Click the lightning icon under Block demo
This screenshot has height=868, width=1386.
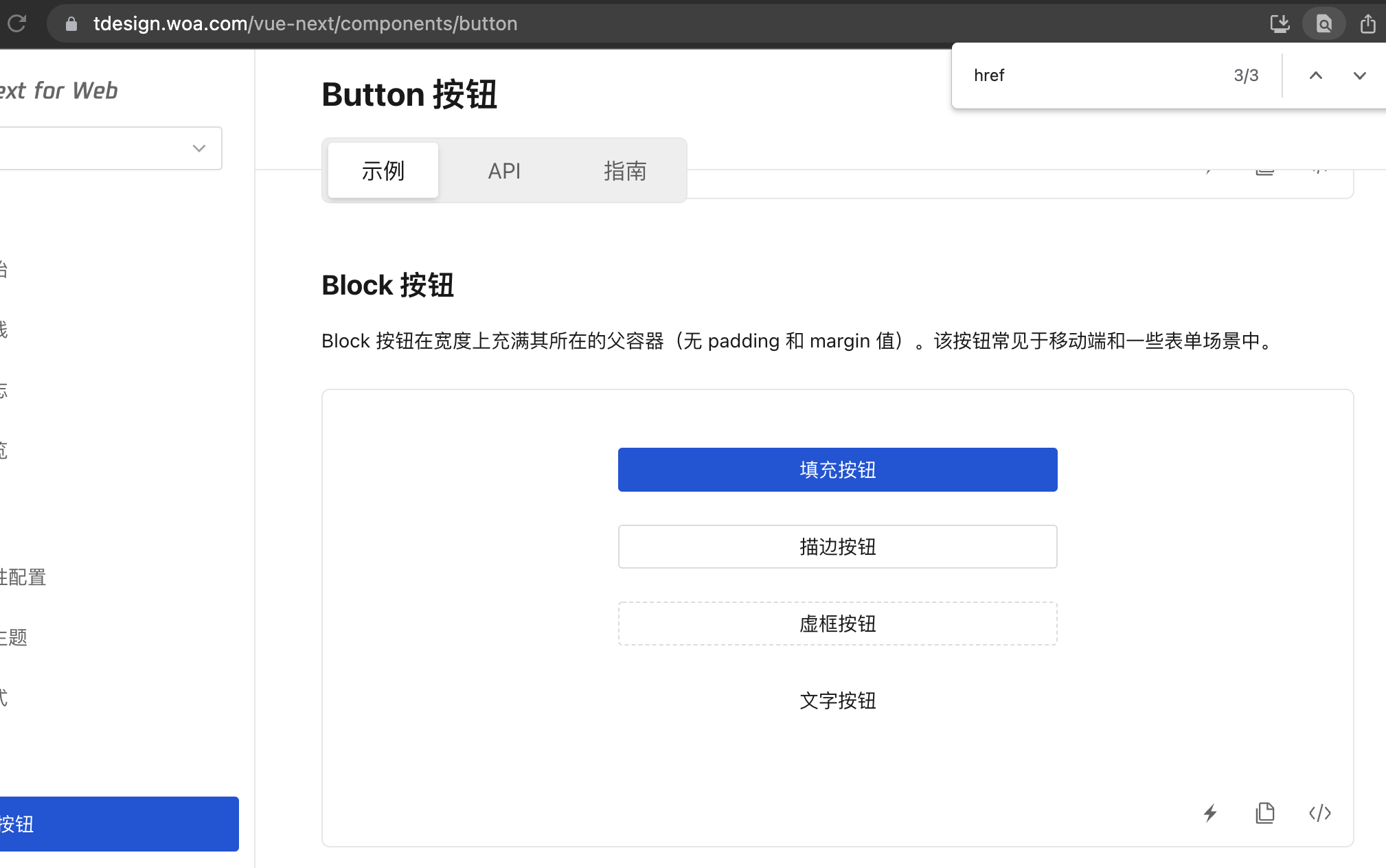pyautogui.click(x=1210, y=813)
